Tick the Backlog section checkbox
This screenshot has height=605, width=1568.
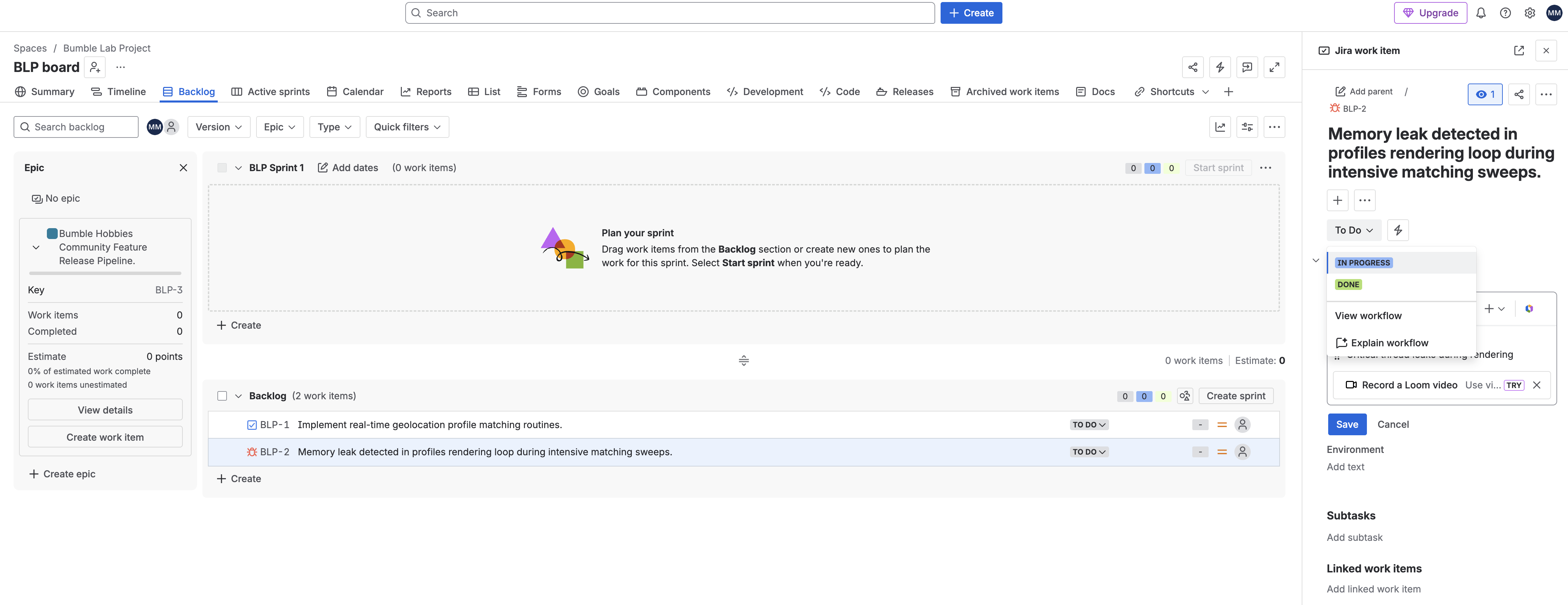222,396
